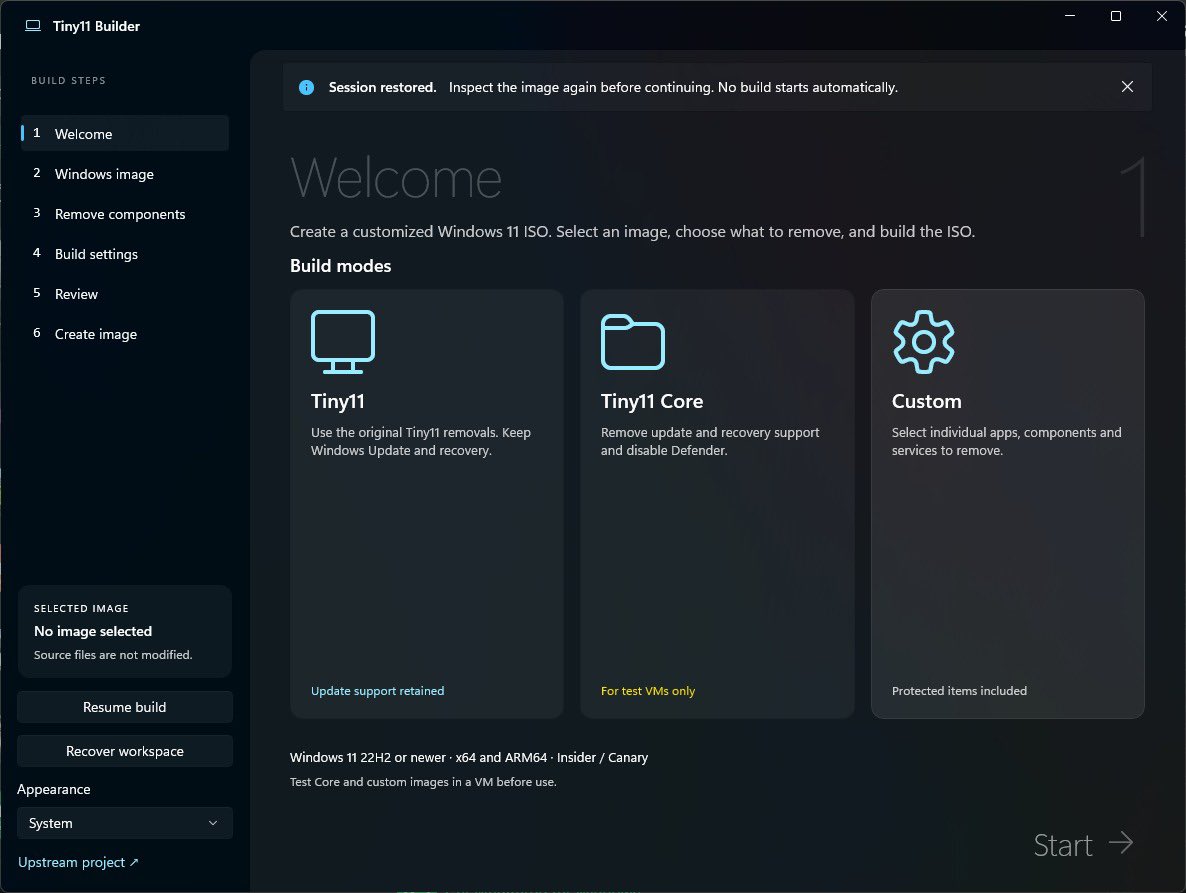
Task: Dismiss the Session restored notification
Action: coord(1127,87)
